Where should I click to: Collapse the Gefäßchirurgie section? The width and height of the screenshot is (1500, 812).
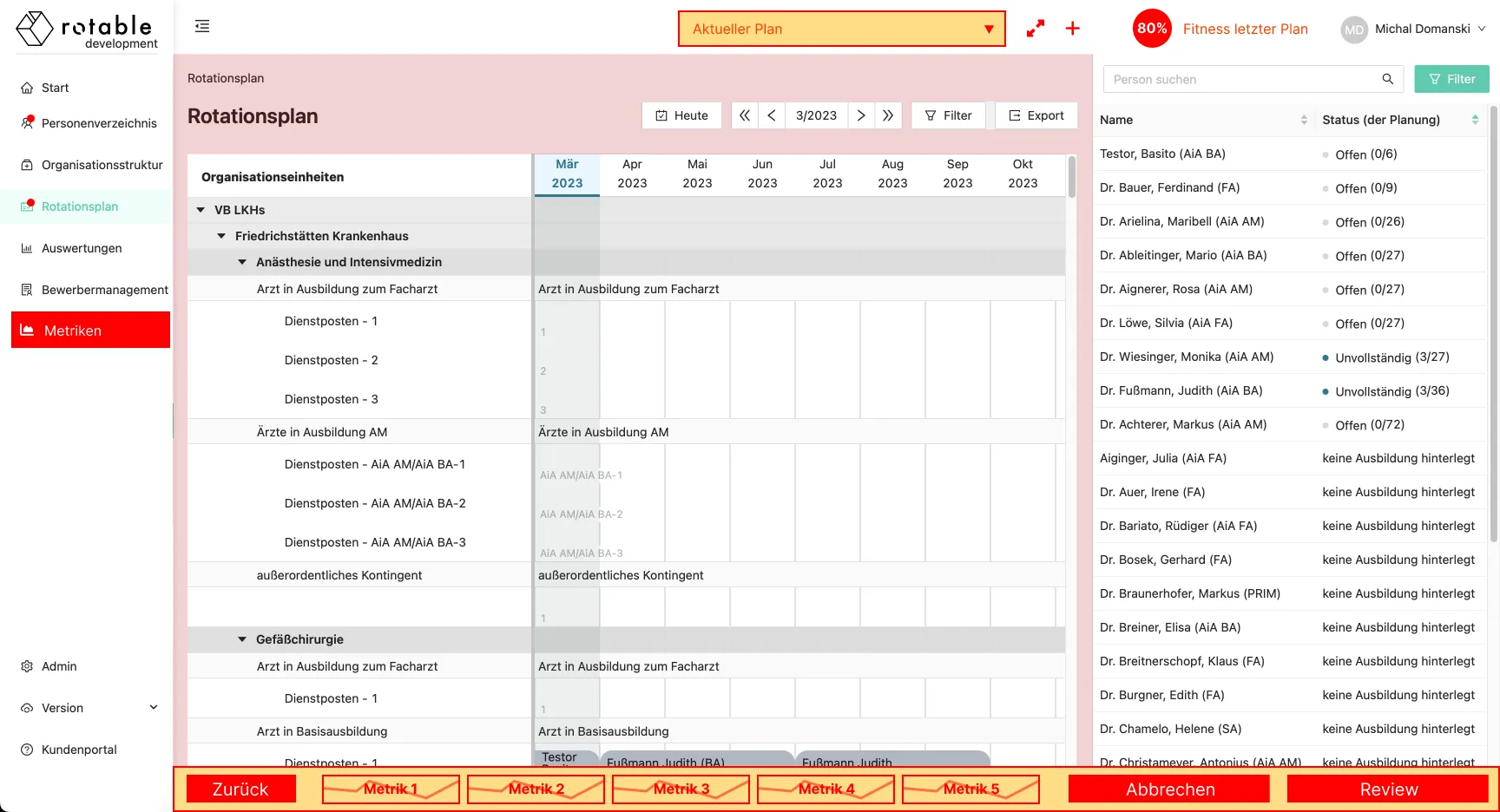pyautogui.click(x=242, y=639)
